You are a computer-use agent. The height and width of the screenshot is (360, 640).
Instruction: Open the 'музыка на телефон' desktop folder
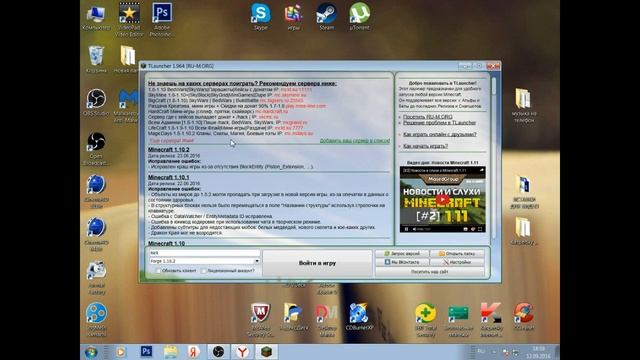[524, 105]
